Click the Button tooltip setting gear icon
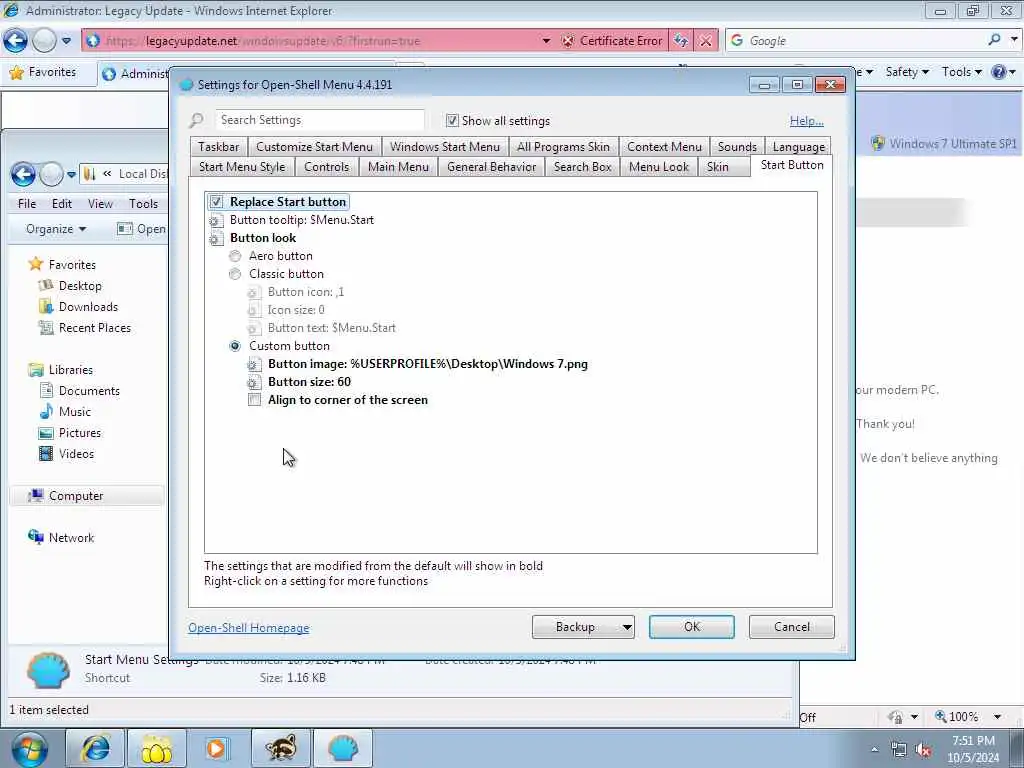This screenshot has width=1024, height=768. pos(216,221)
